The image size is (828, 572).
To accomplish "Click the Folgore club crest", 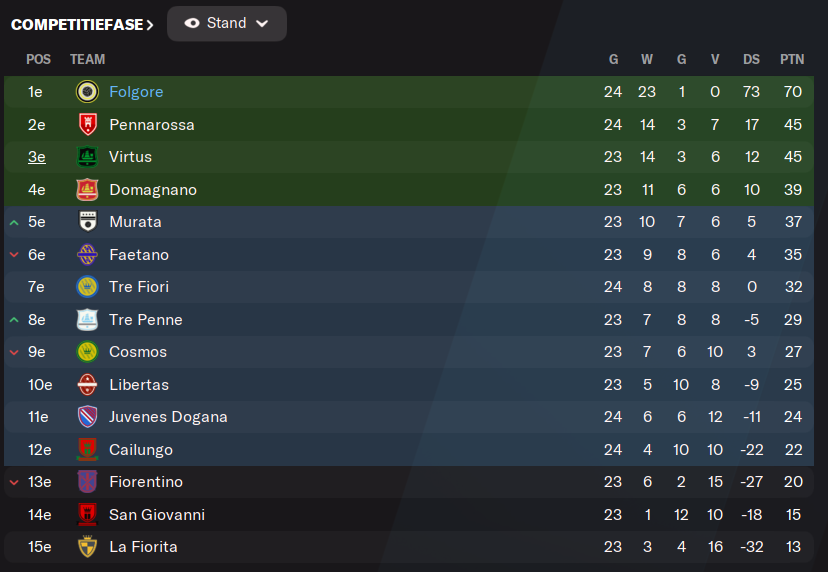I will [87, 92].
